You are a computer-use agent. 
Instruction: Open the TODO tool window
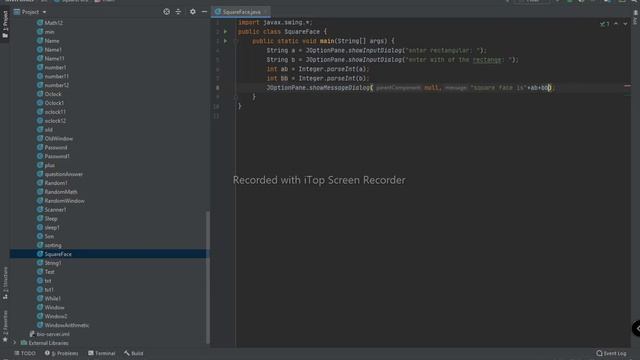(25, 353)
